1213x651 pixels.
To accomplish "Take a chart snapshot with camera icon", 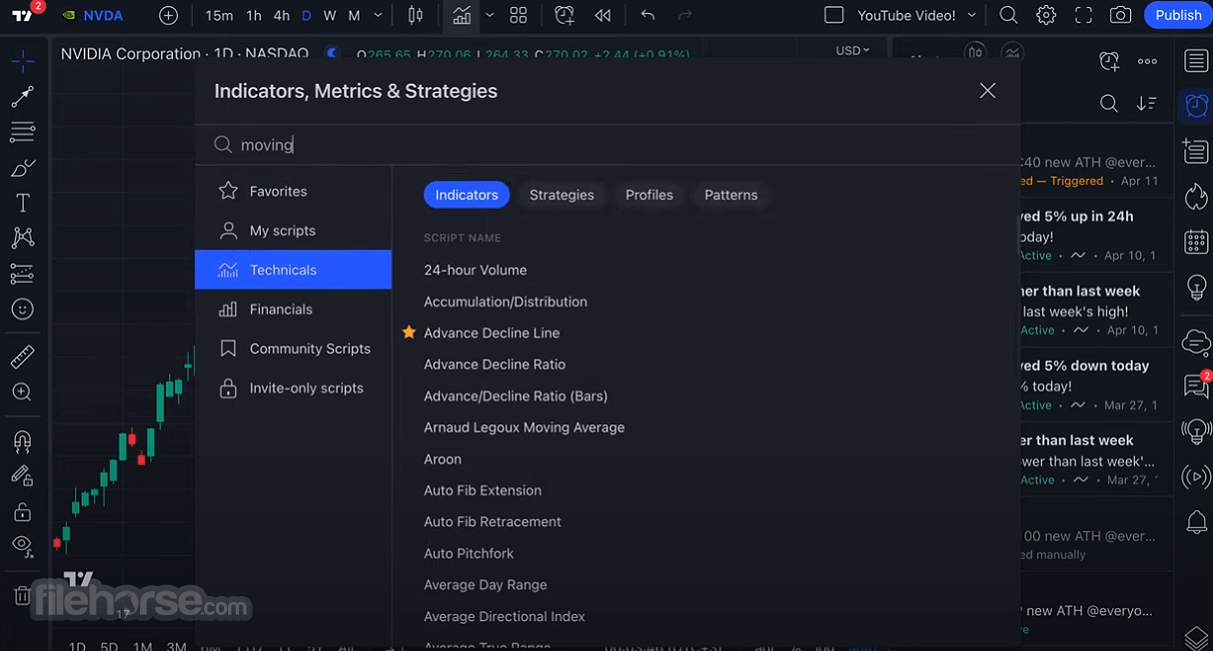I will tap(1121, 15).
